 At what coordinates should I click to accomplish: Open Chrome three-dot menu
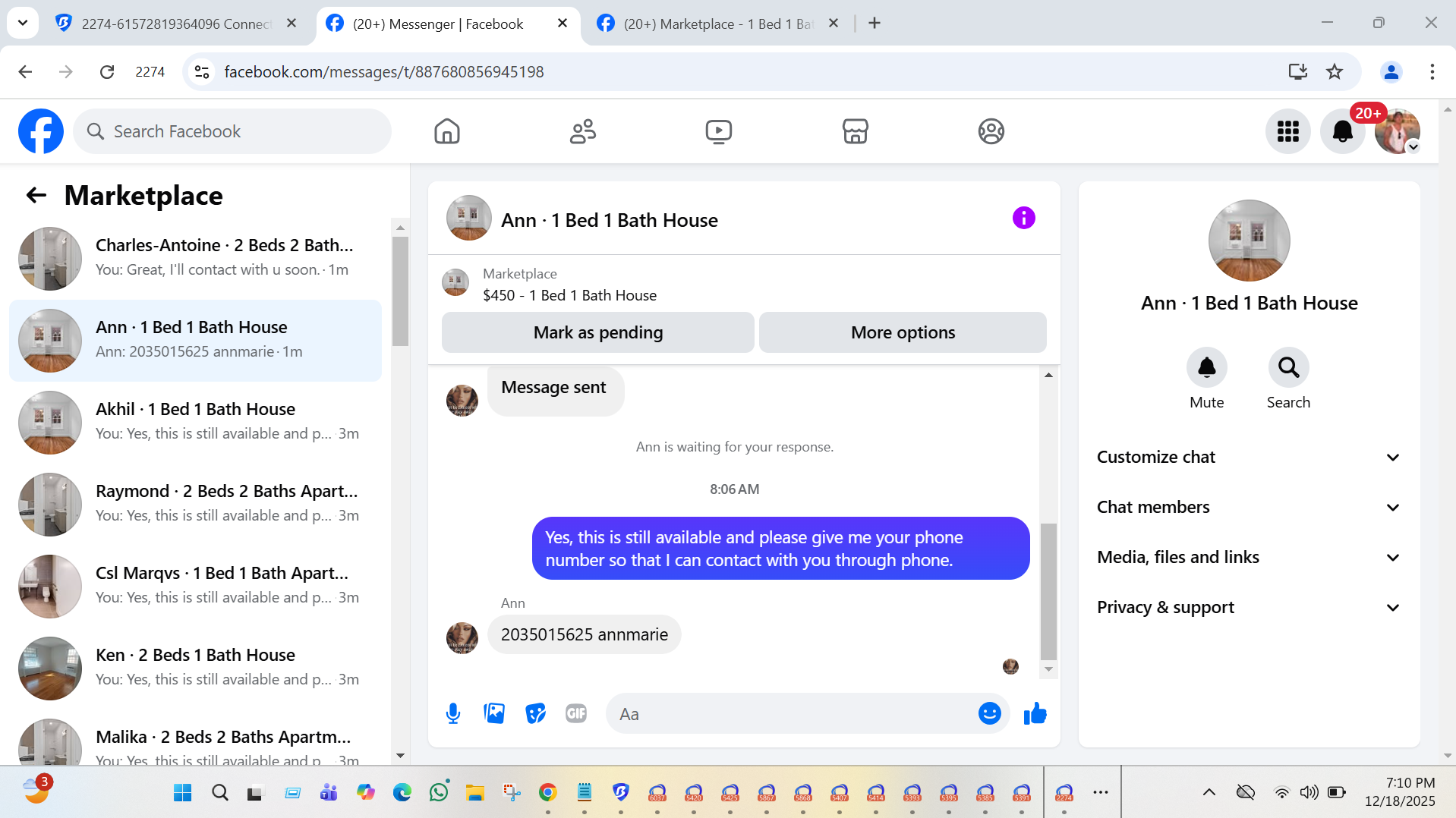click(x=1432, y=71)
